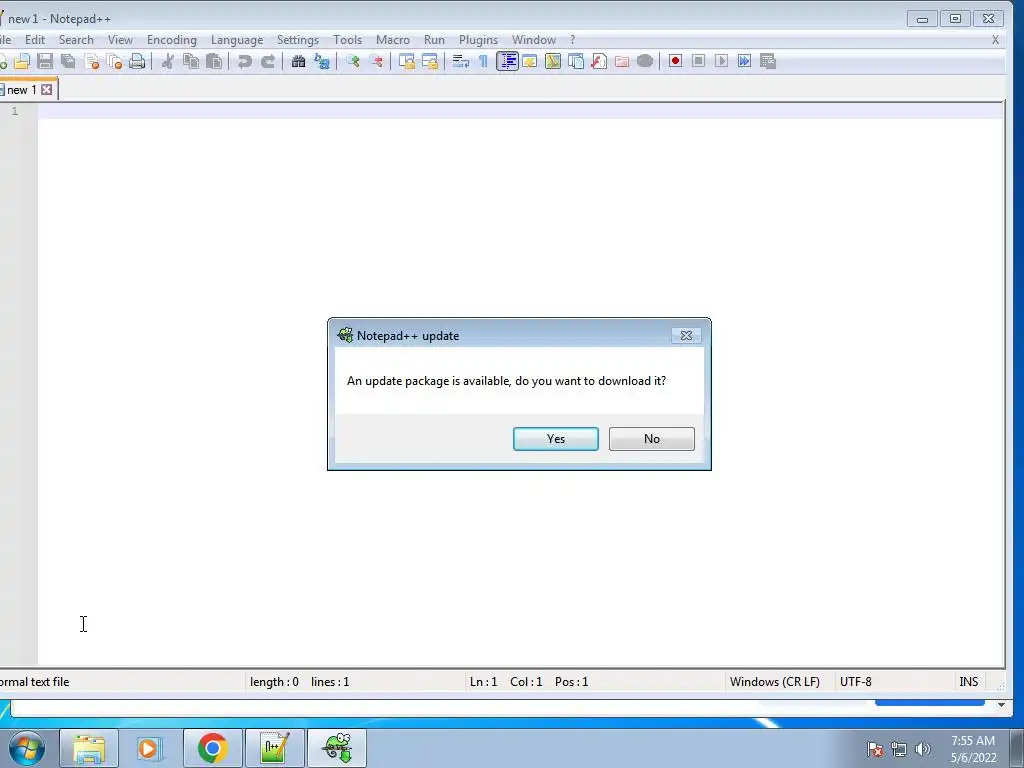1024x768 pixels.
Task: Click the Paste toolbar icon
Action: (x=214, y=61)
